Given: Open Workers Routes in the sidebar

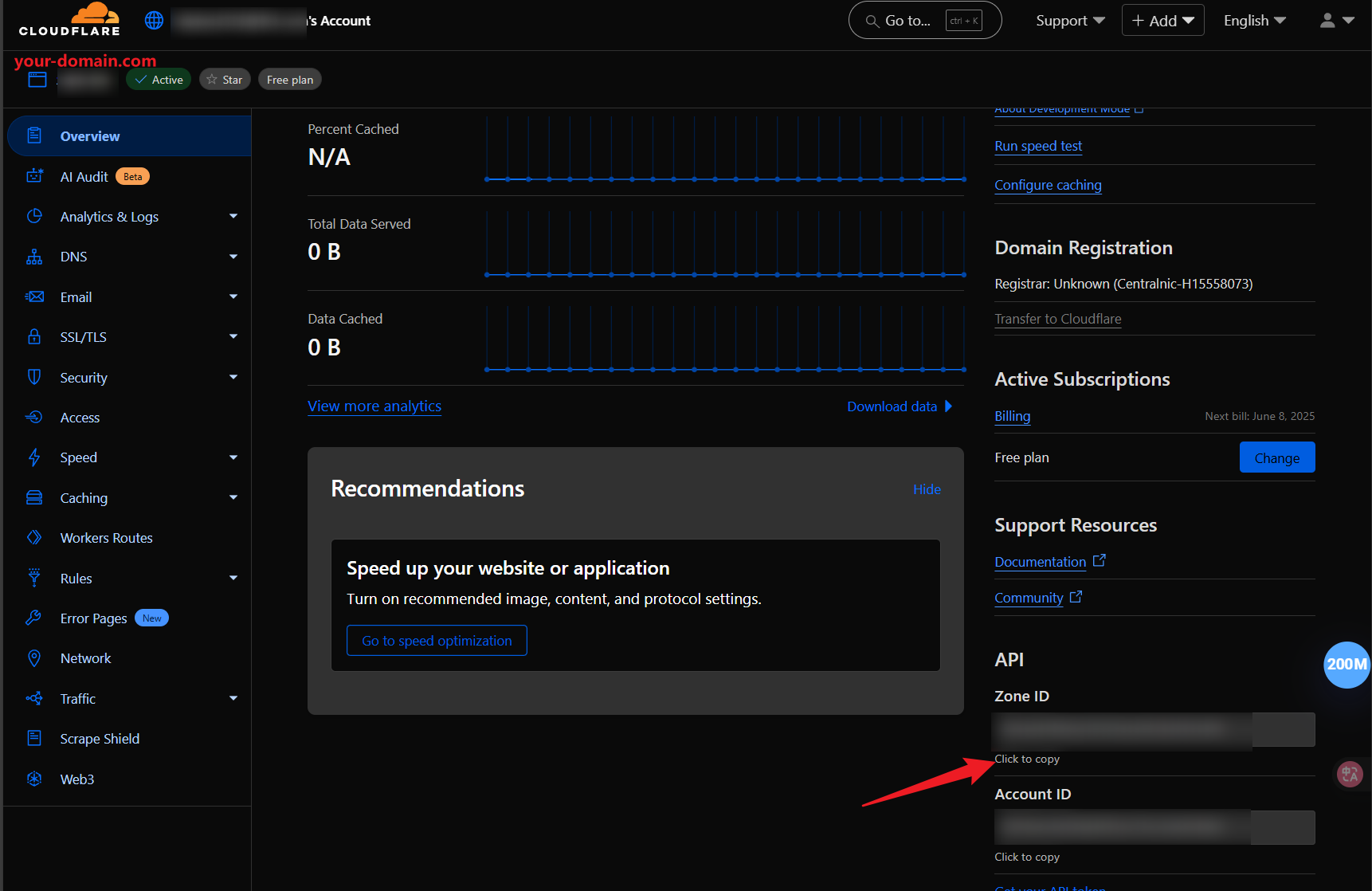Looking at the screenshot, I should (x=129, y=537).
